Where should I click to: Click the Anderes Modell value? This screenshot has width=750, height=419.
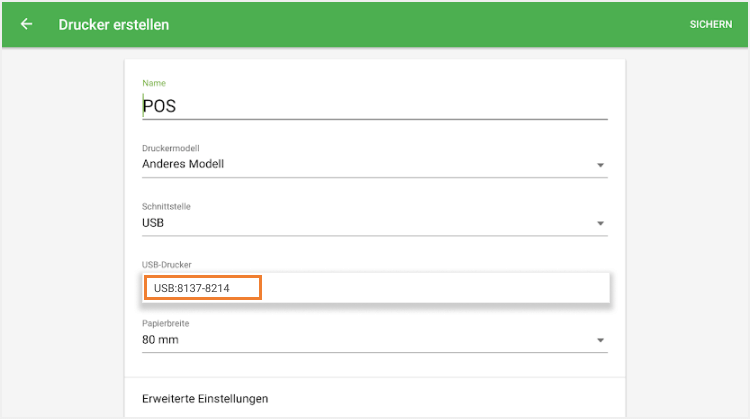point(183,164)
